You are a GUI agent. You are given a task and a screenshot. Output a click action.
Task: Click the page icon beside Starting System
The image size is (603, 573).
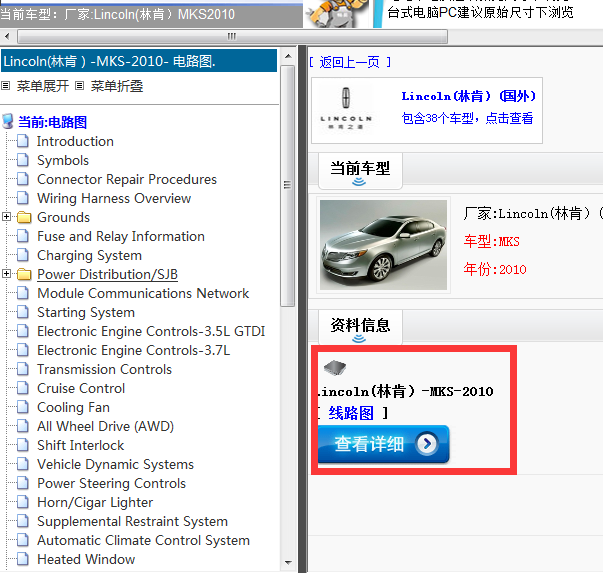[x=23, y=312]
